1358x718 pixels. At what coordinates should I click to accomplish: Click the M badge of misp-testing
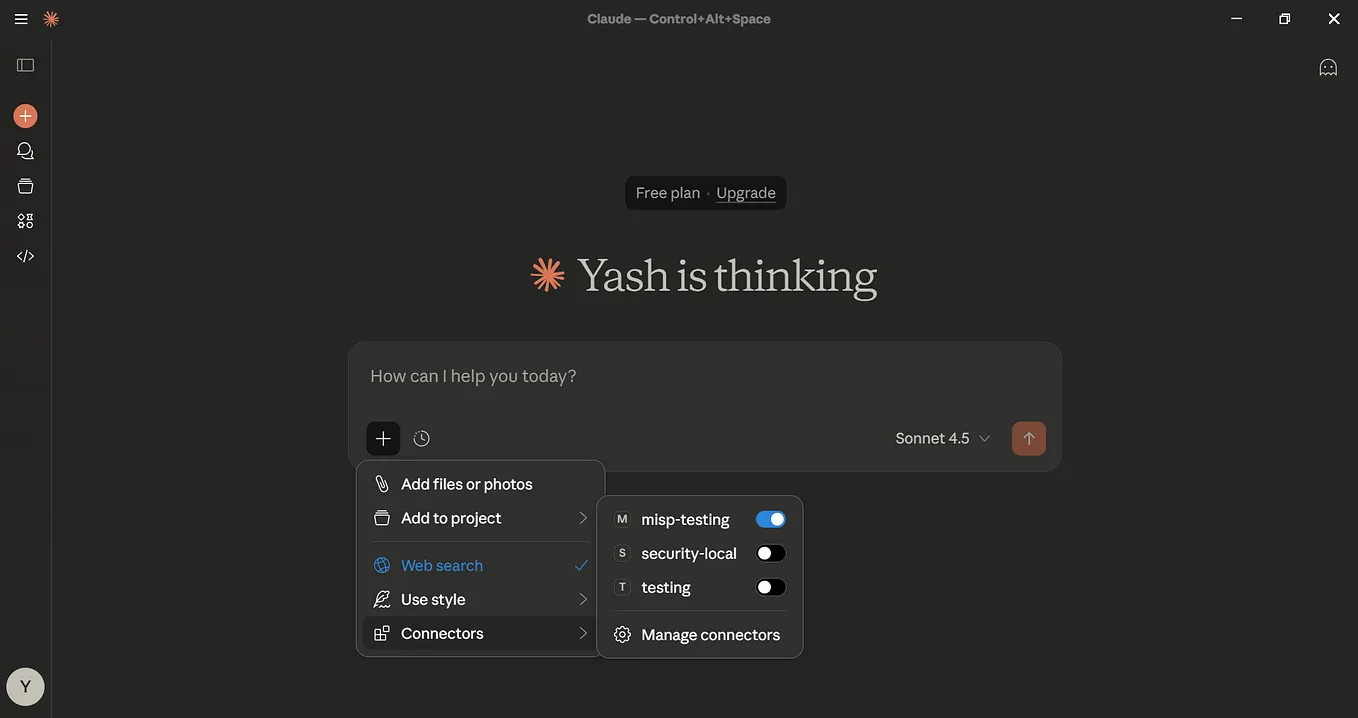click(x=622, y=519)
